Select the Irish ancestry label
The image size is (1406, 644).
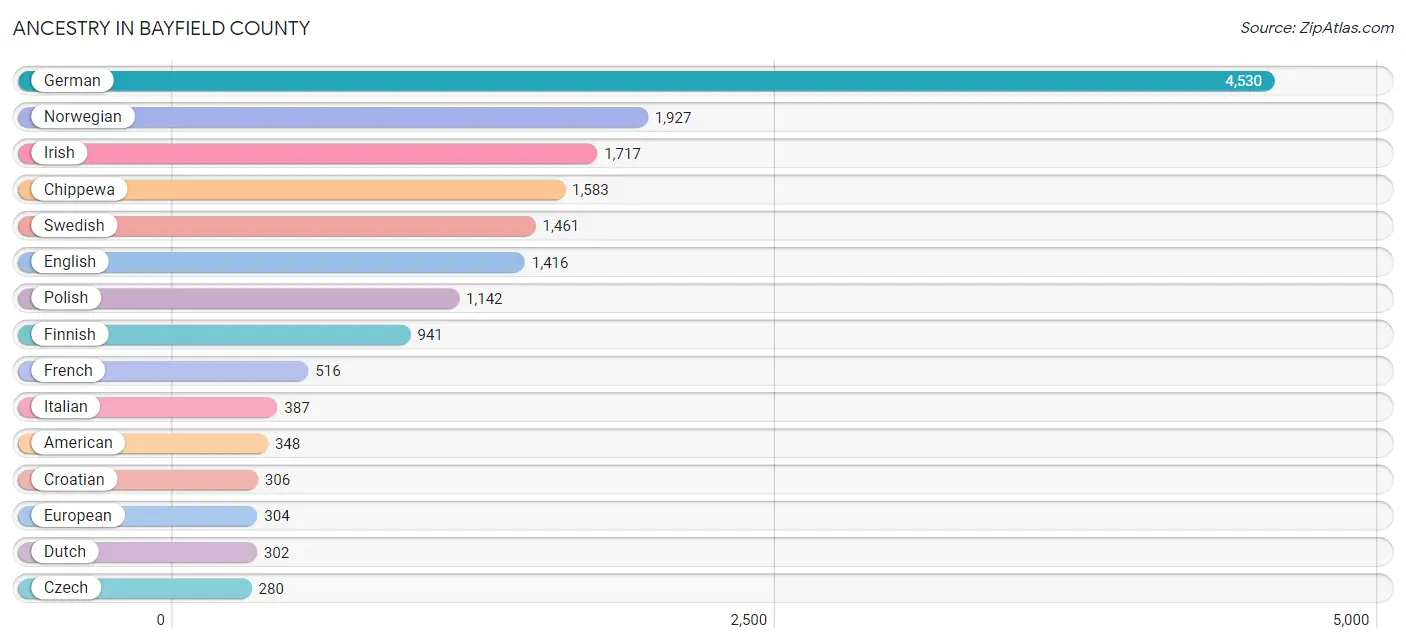59,153
